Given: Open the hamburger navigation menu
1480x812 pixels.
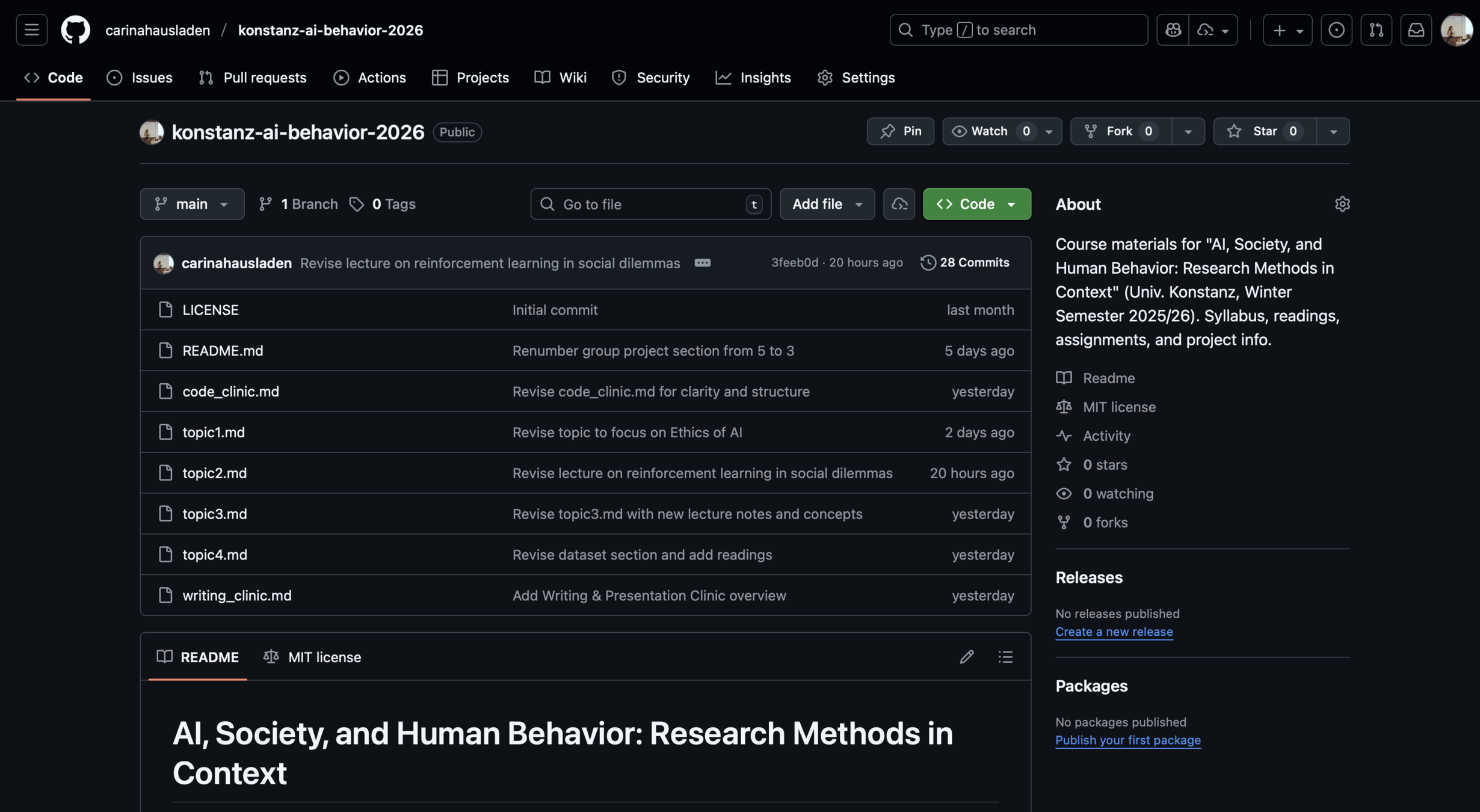Looking at the screenshot, I should pyautogui.click(x=31, y=30).
